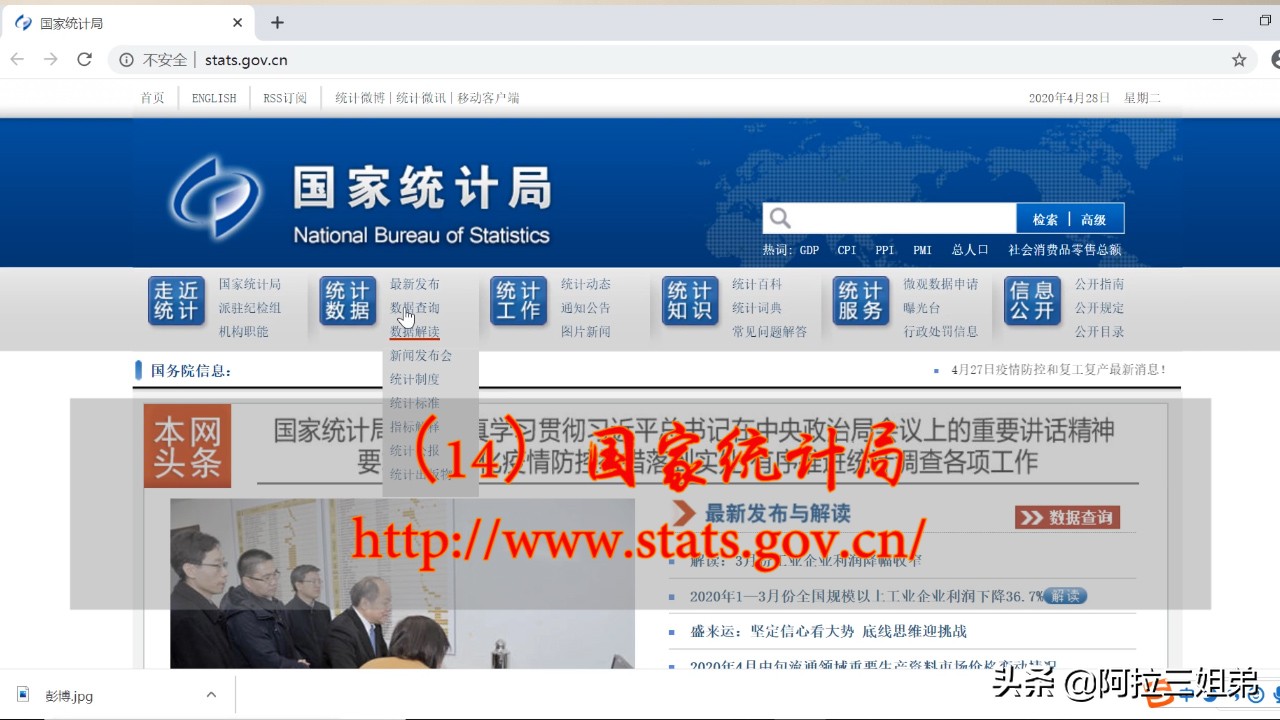Select the 统计工作 section icon
The image size is (1280, 720).
[x=518, y=301]
